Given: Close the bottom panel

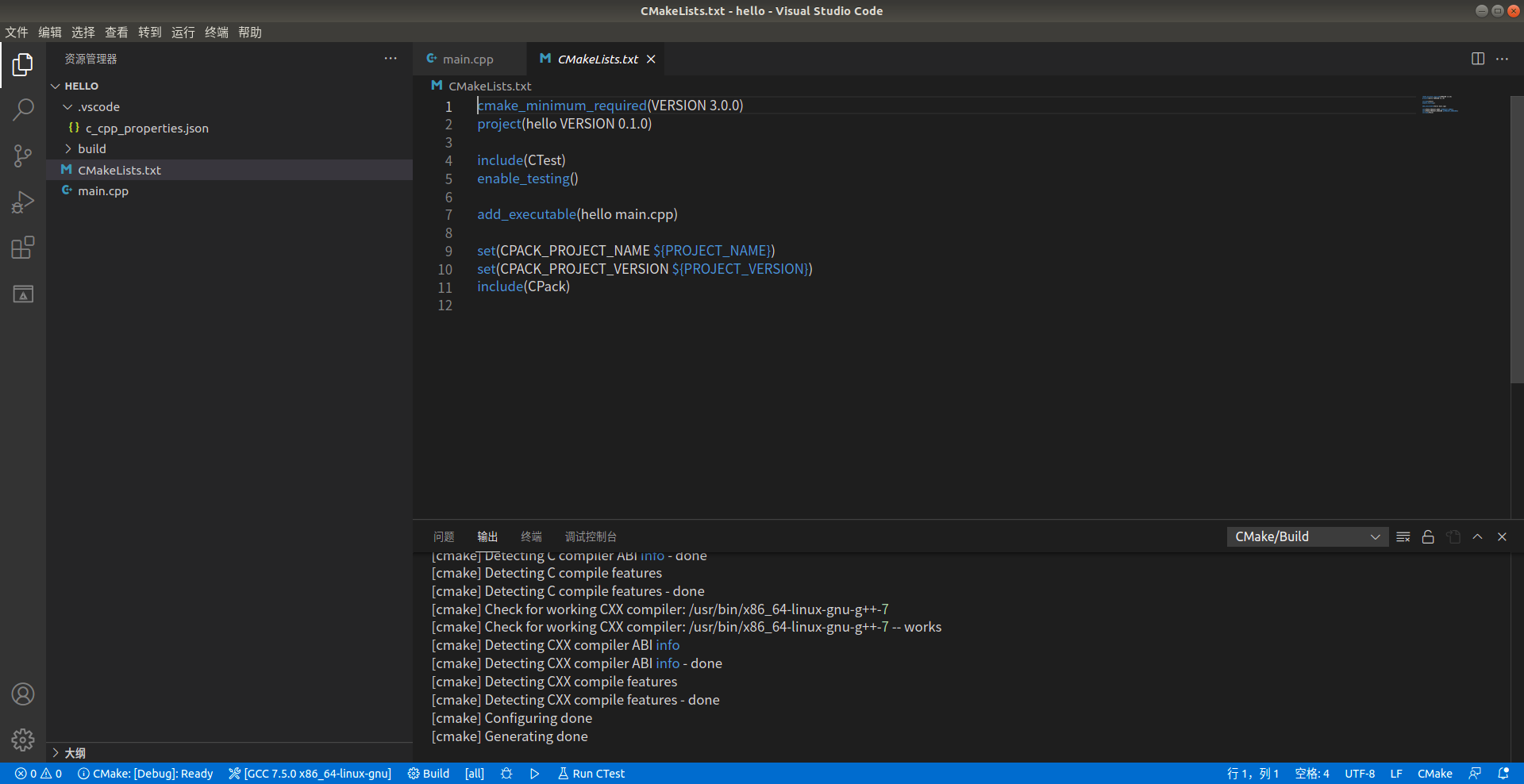Looking at the screenshot, I should point(1502,537).
